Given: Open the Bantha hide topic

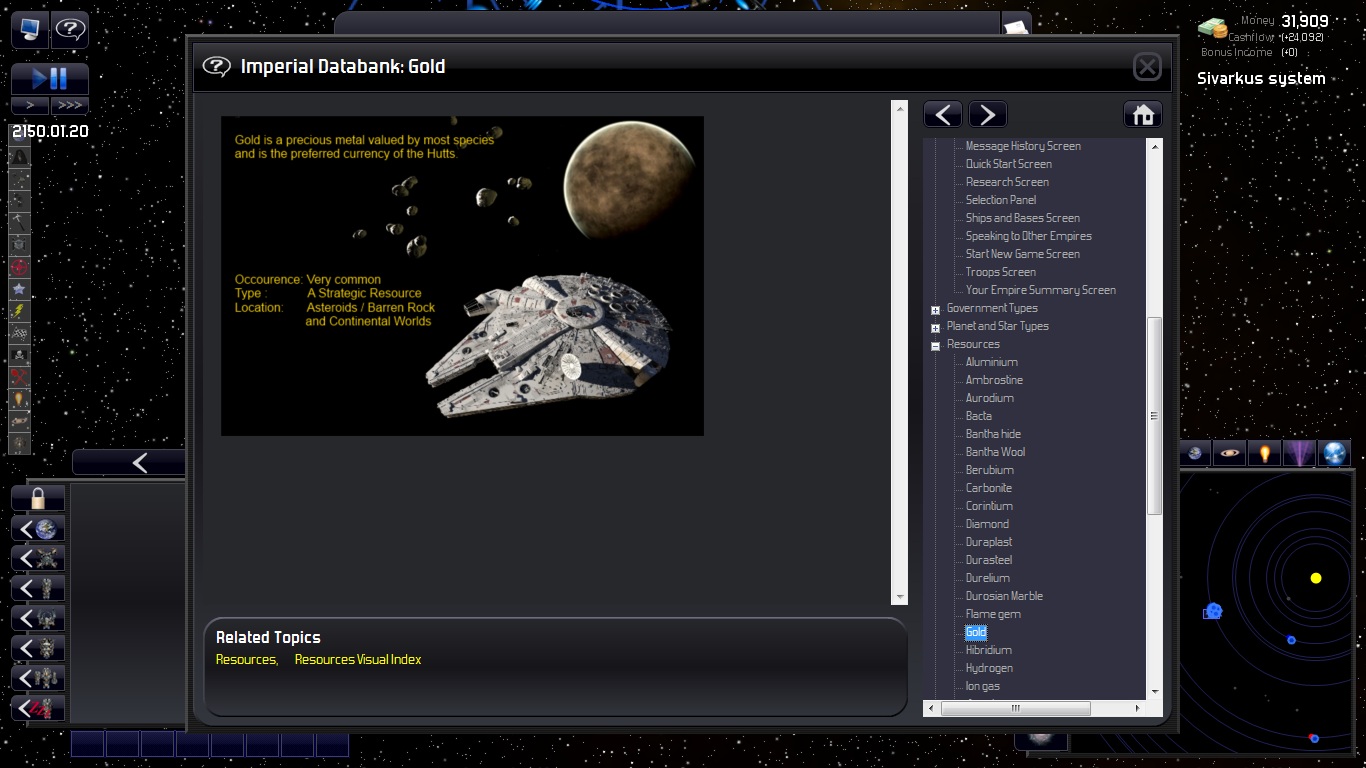Looking at the screenshot, I should click(x=993, y=434).
